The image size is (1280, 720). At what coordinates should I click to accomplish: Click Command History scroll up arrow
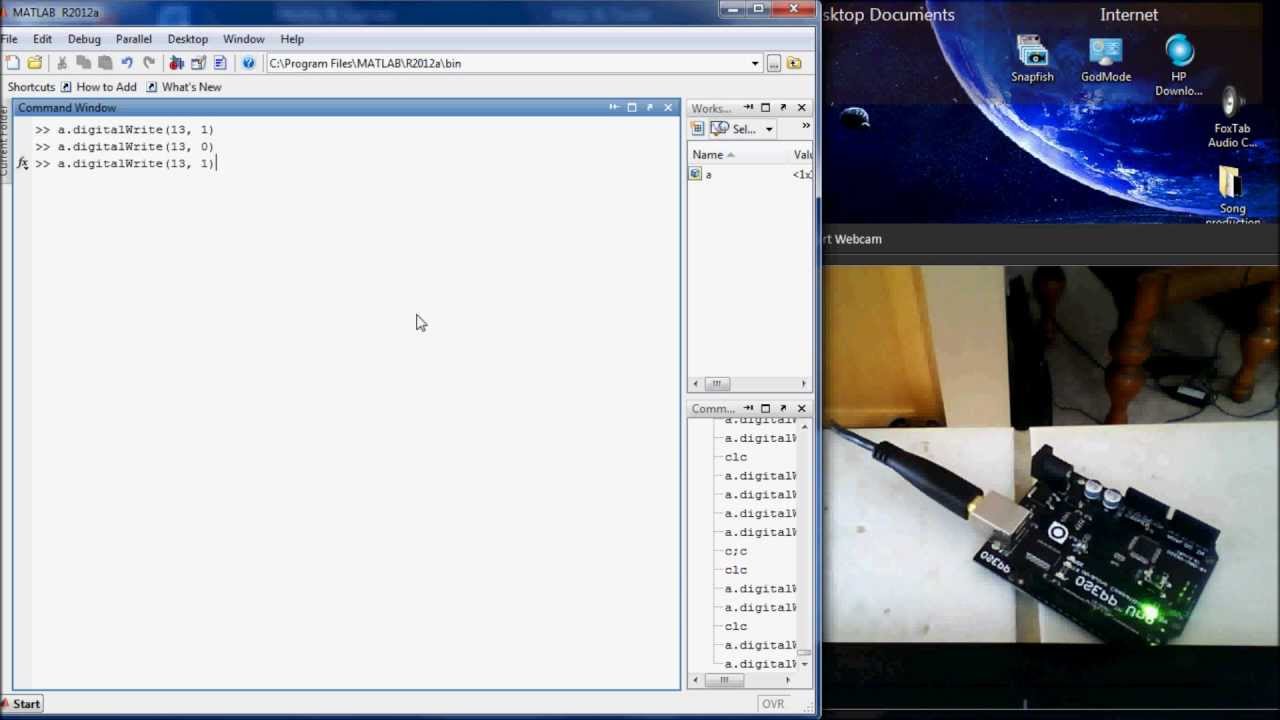804,425
